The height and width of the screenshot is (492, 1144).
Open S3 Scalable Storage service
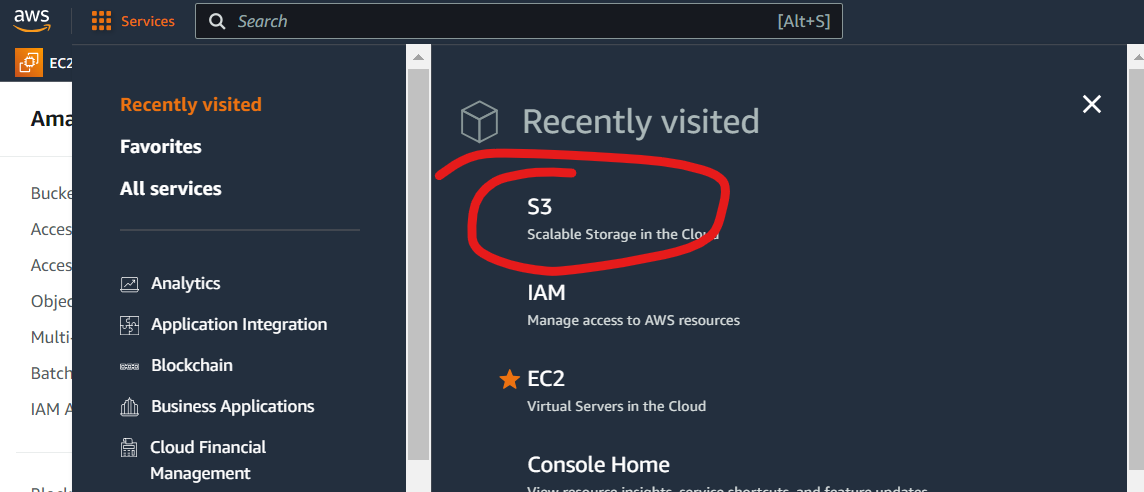(540, 207)
